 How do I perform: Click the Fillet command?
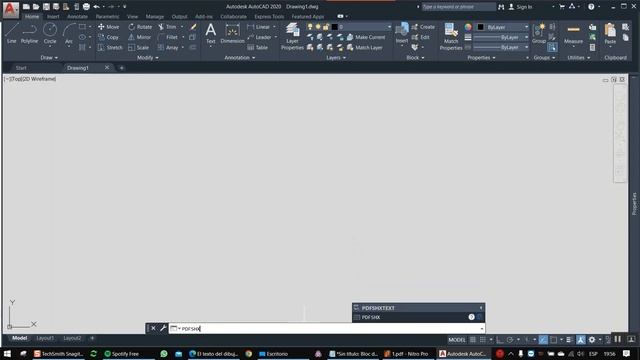(168, 37)
